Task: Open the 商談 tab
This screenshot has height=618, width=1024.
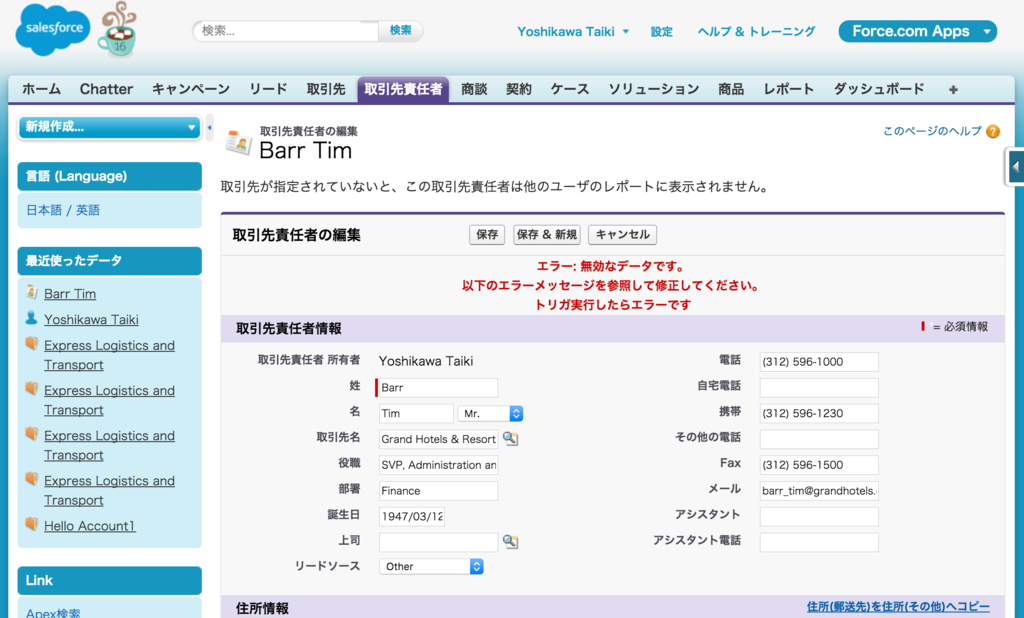Action: (x=474, y=89)
